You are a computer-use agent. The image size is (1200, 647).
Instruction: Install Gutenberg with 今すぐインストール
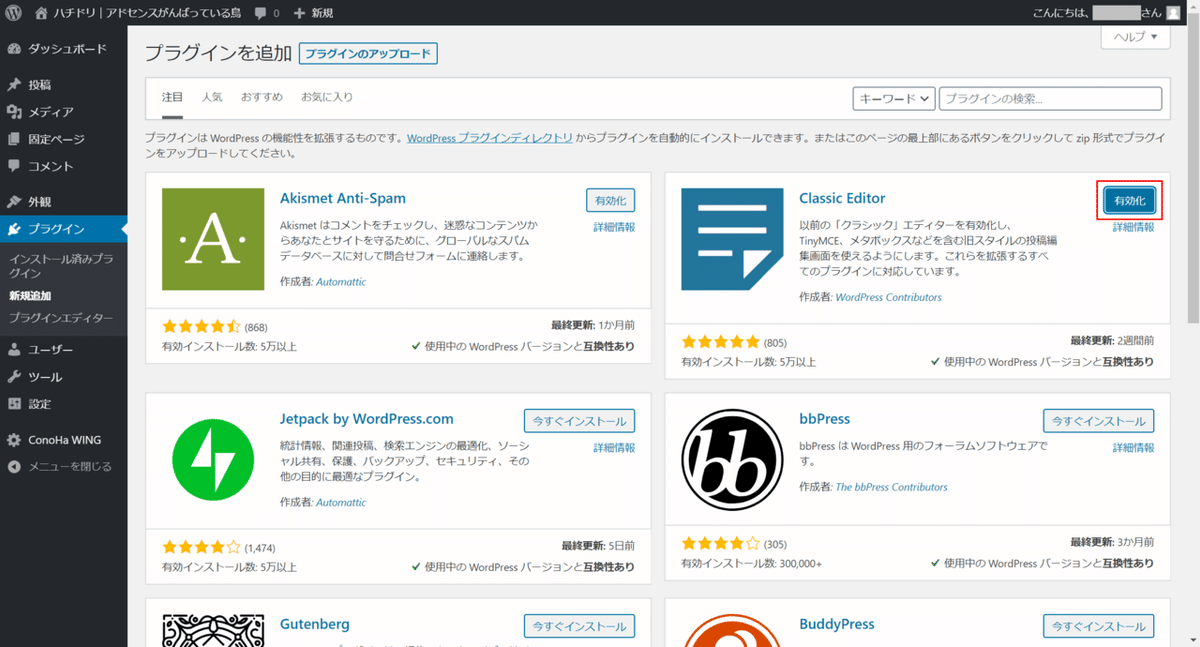point(579,626)
